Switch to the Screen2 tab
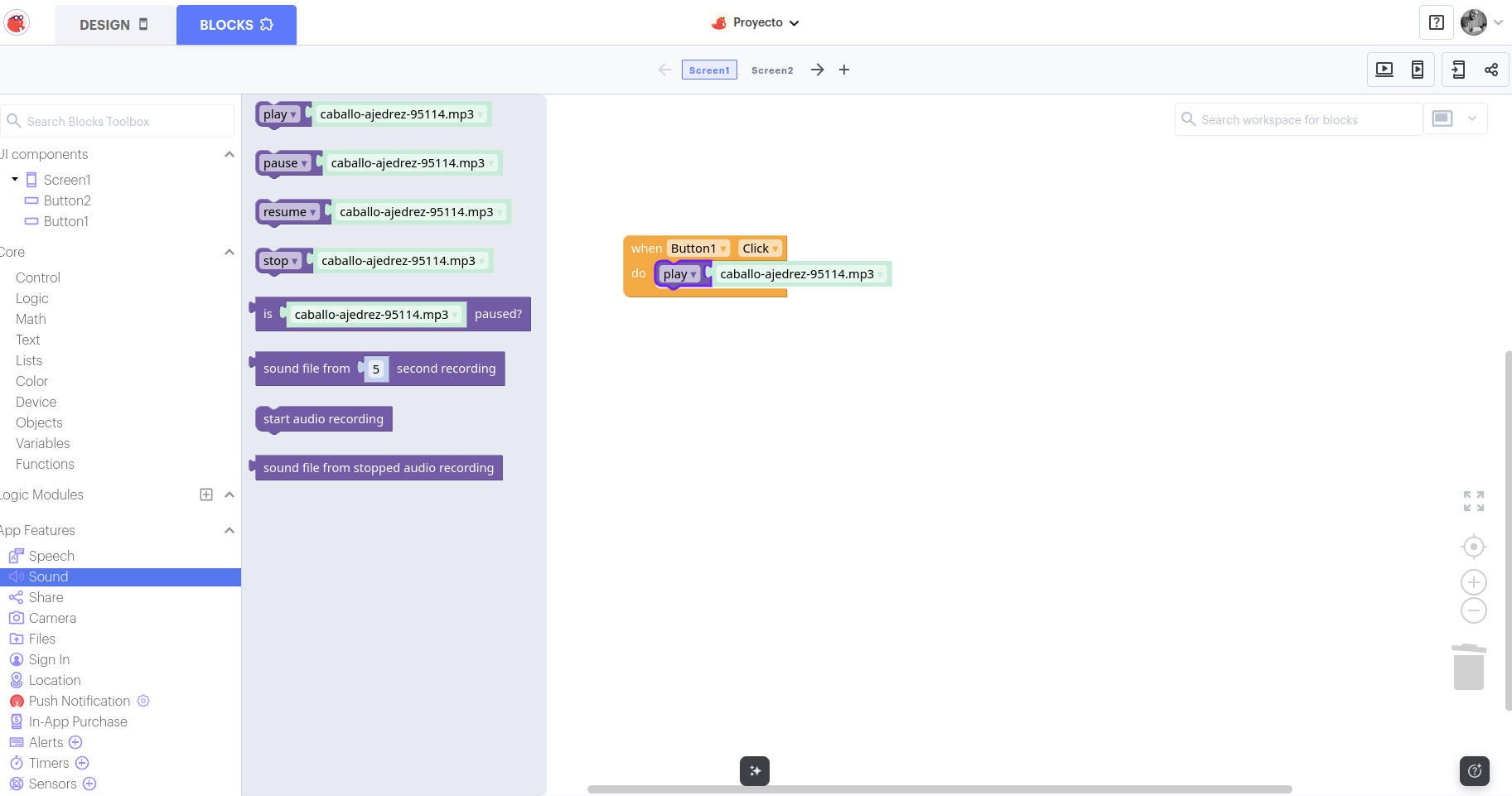Viewport: 1512px width, 796px height. point(771,70)
